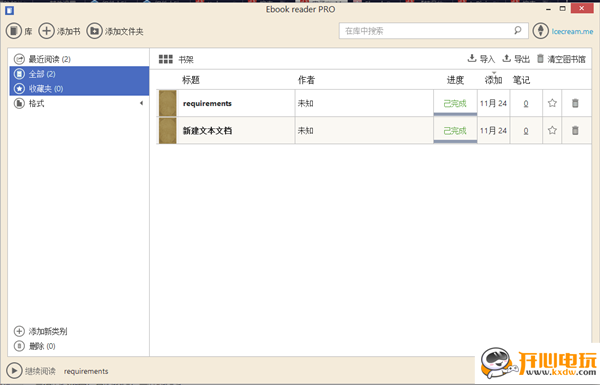
Task: Click the 导出 export button
Action: coord(516,59)
